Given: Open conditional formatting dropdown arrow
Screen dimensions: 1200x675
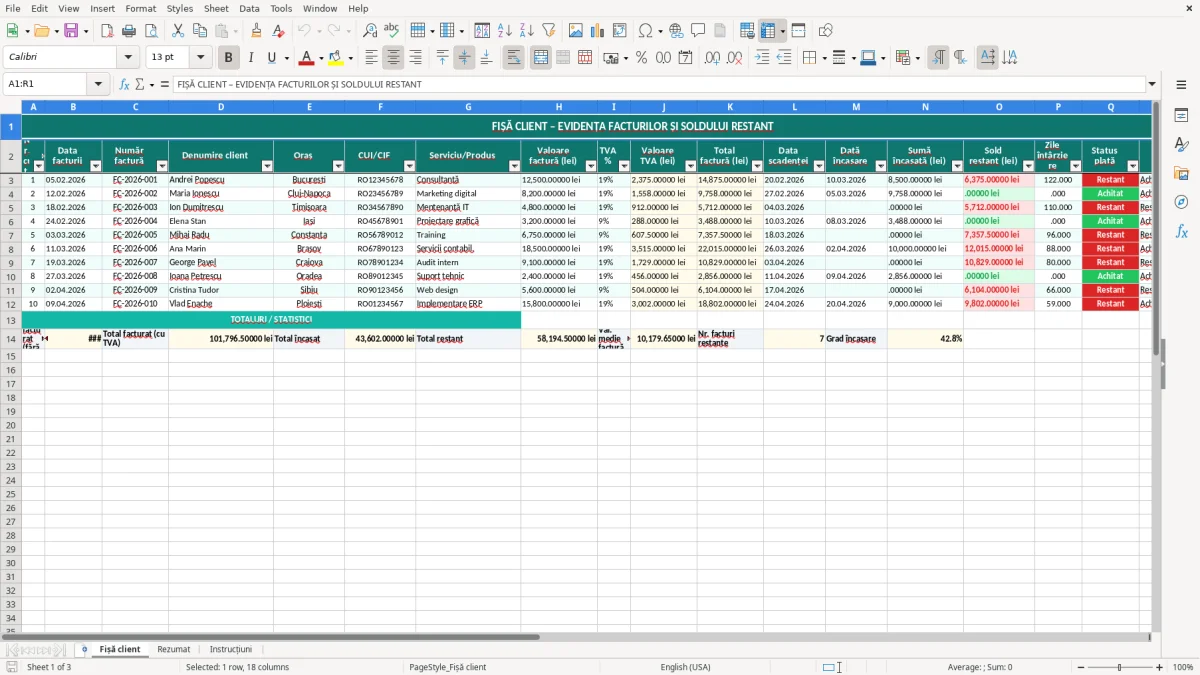Looking at the screenshot, I should pos(917,58).
